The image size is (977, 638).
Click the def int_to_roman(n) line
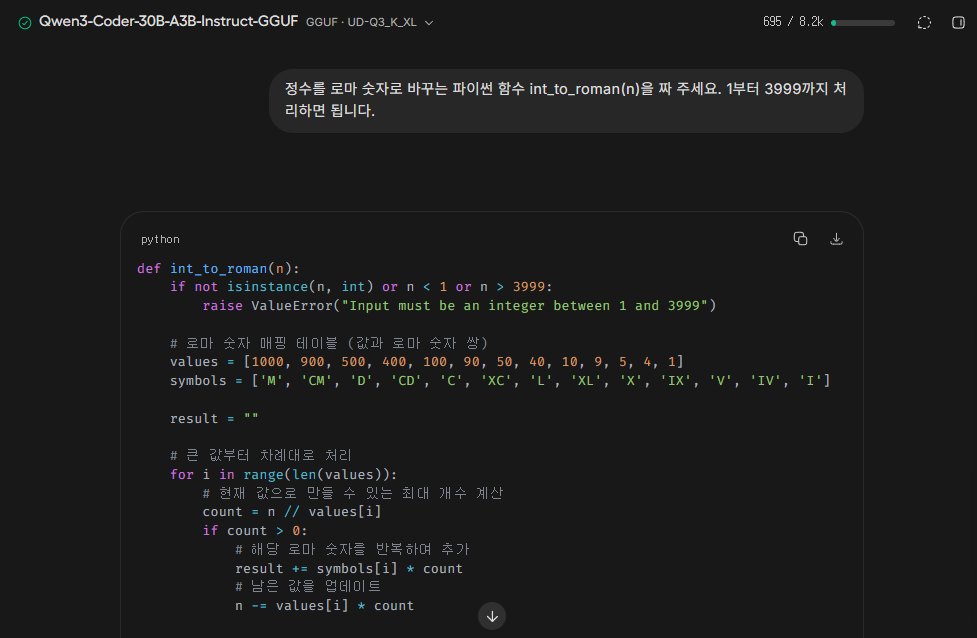tap(218, 269)
